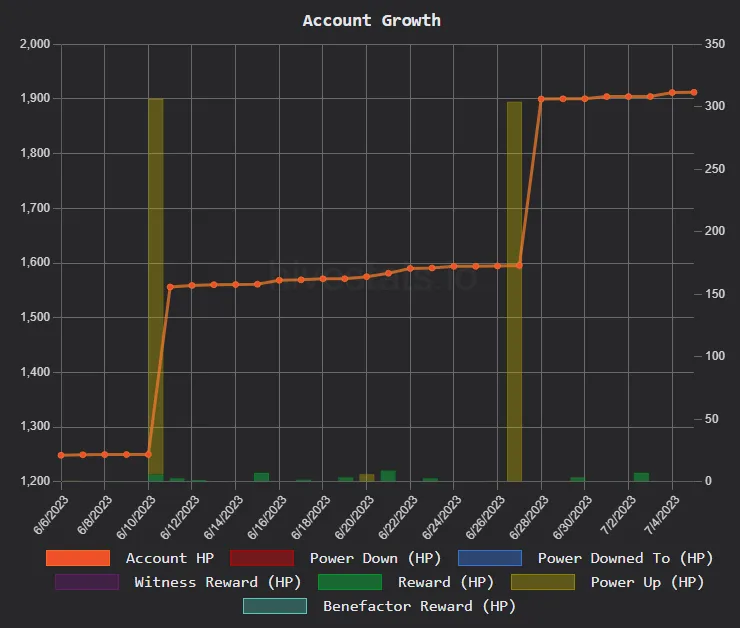
Task: Click the last Account HP data point
Action: pyautogui.click(x=694, y=92)
